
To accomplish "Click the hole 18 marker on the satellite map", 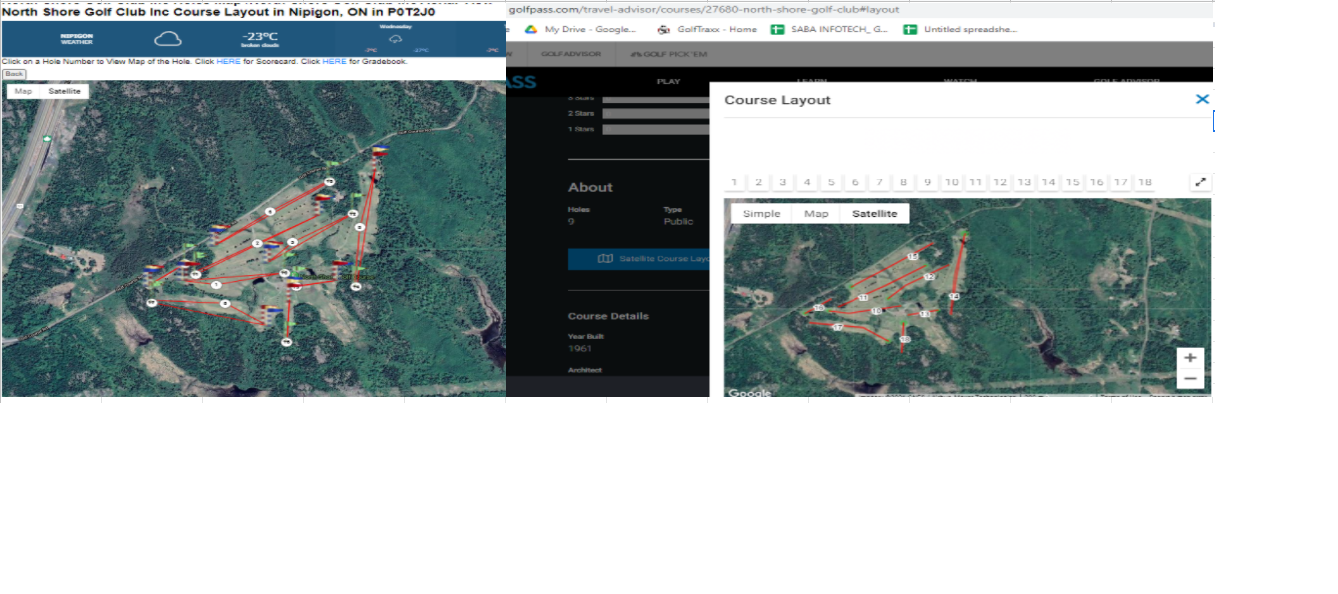I will pyautogui.click(x=905, y=340).
